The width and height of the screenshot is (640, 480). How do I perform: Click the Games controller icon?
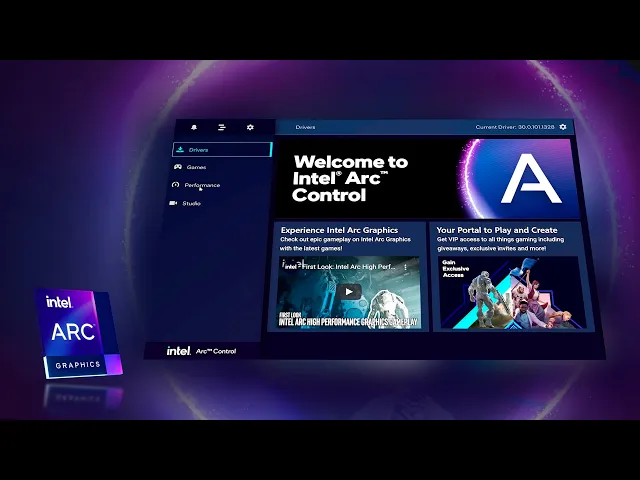[x=178, y=167]
